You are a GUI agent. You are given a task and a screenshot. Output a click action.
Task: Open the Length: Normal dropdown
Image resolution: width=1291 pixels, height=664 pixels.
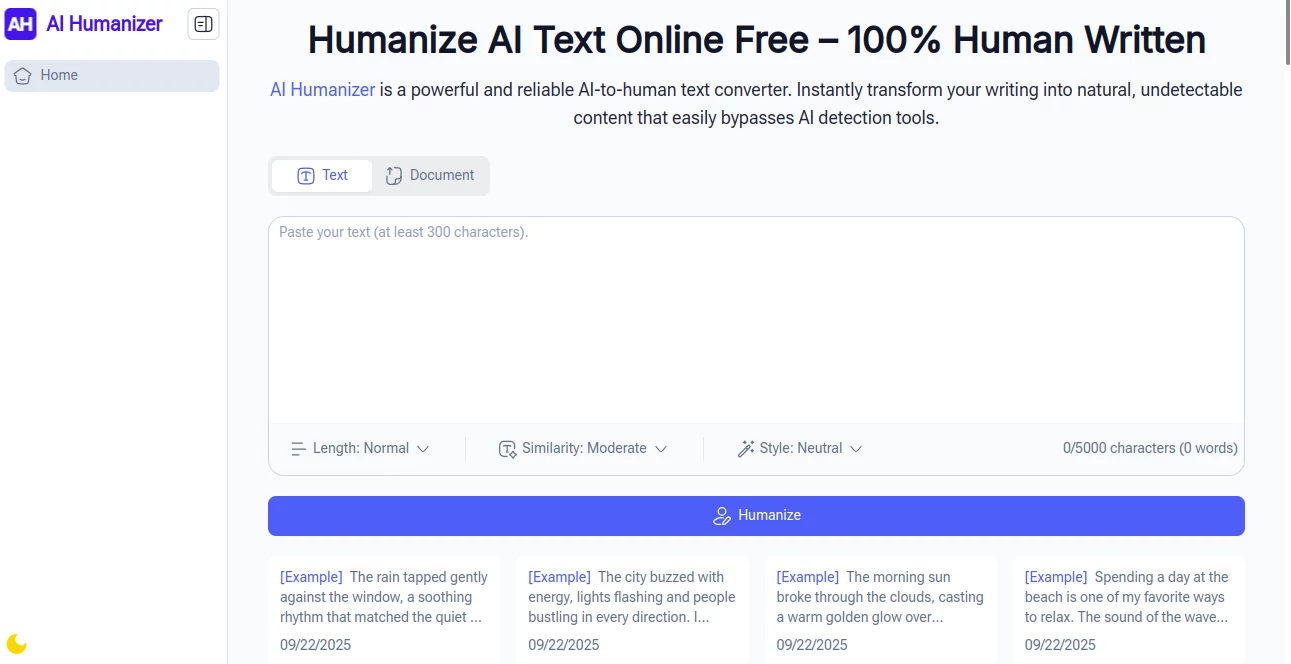point(362,448)
